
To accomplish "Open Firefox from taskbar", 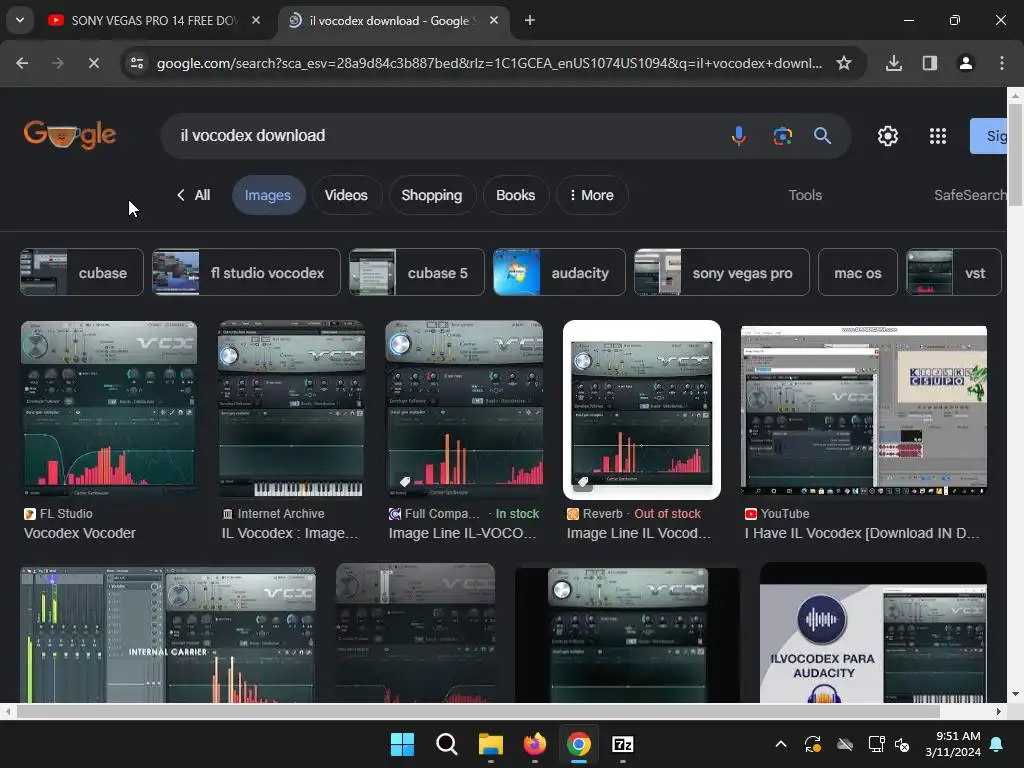I will click(x=535, y=744).
